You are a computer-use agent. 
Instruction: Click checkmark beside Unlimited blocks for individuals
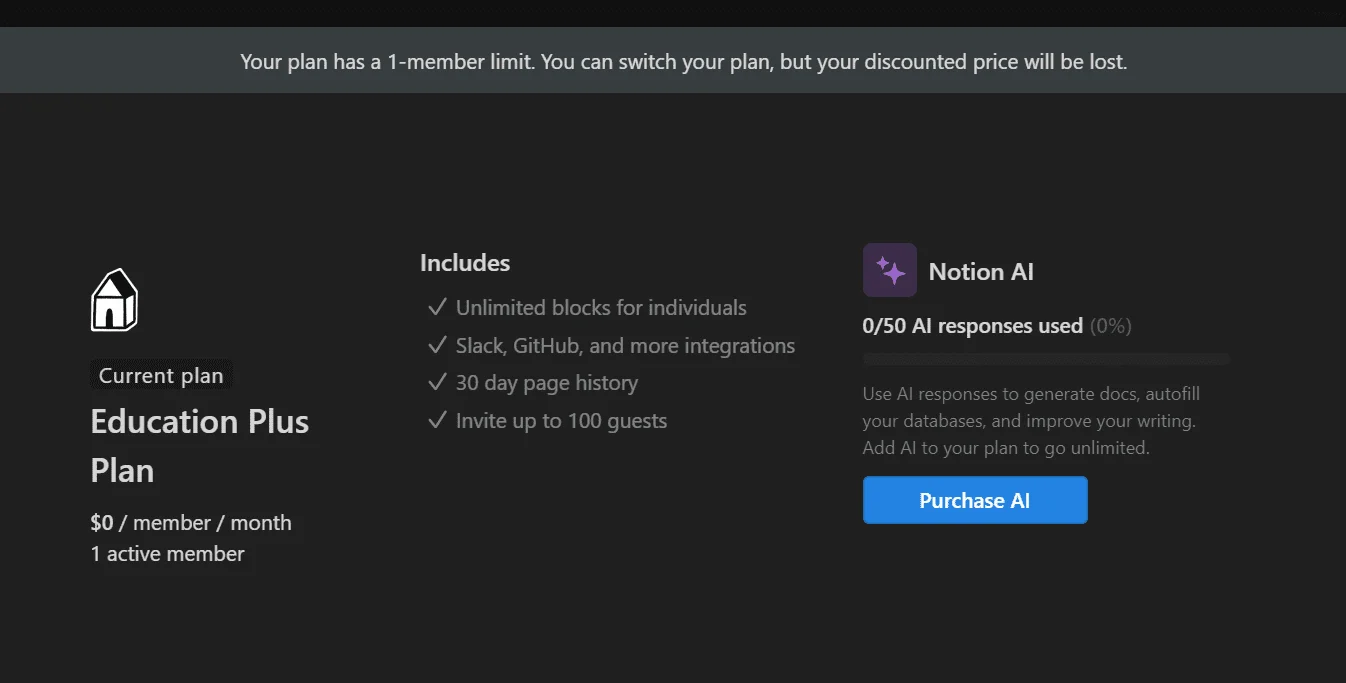pos(437,307)
